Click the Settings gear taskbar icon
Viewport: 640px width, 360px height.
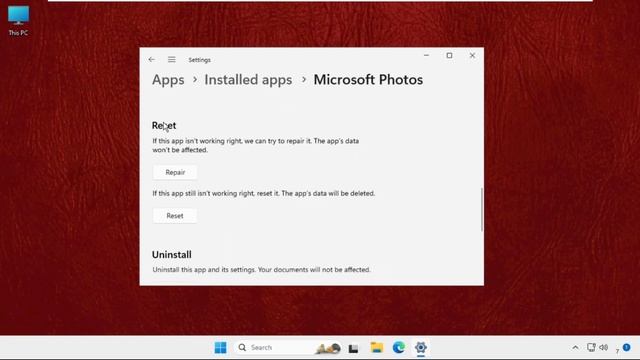[421, 348]
